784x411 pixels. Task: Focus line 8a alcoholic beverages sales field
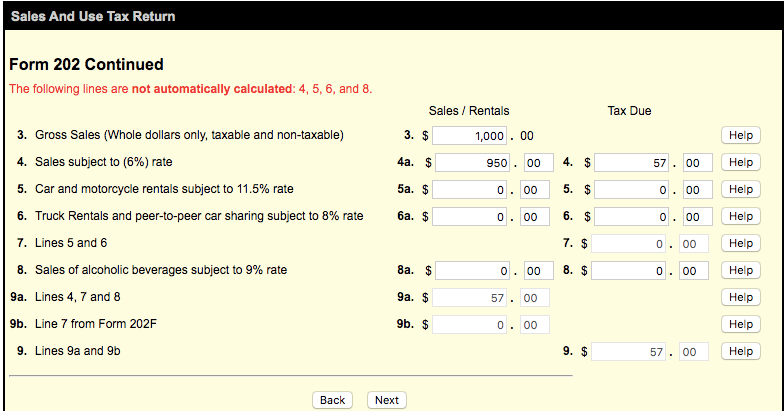click(x=475, y=270)
